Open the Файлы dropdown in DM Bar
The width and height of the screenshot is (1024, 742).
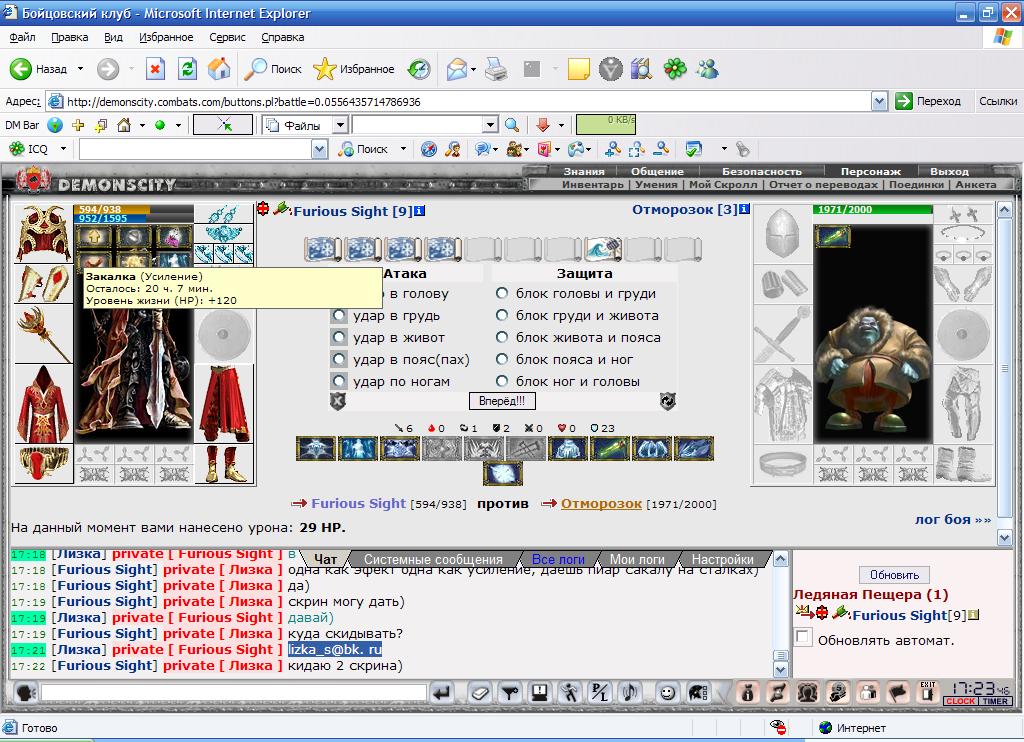[x=340, y=125]
